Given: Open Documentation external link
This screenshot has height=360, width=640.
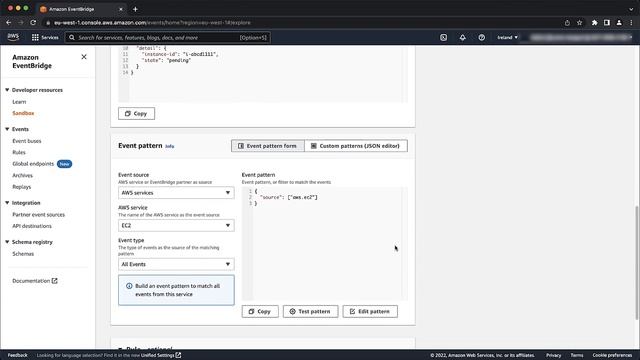Looking at the screenshot, I should pyautogui.click(x=35, y=281).
